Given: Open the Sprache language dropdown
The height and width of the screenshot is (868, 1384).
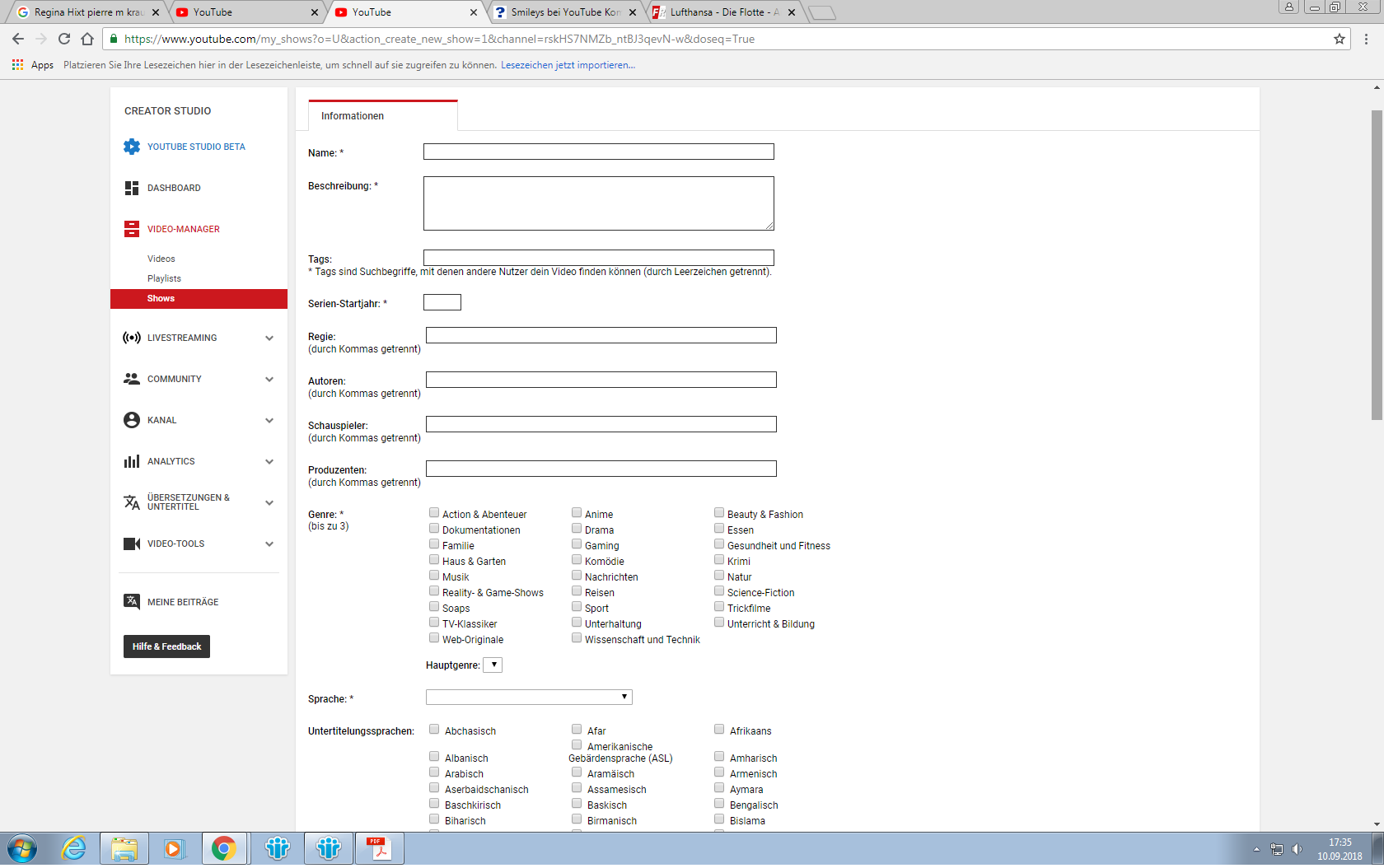Looking at the screenshot, I should tap(529, 698).
